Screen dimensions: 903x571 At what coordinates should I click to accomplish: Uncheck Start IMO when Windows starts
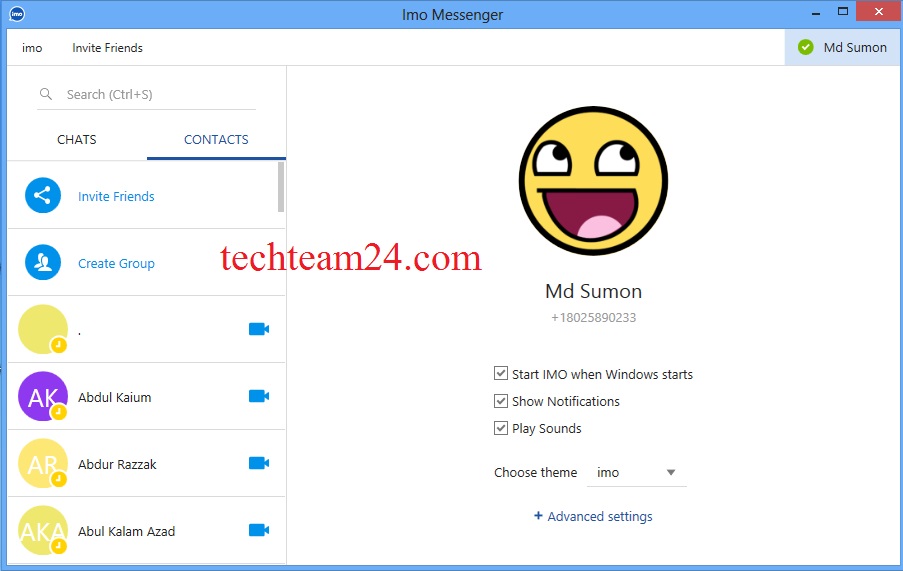[500, 374]
